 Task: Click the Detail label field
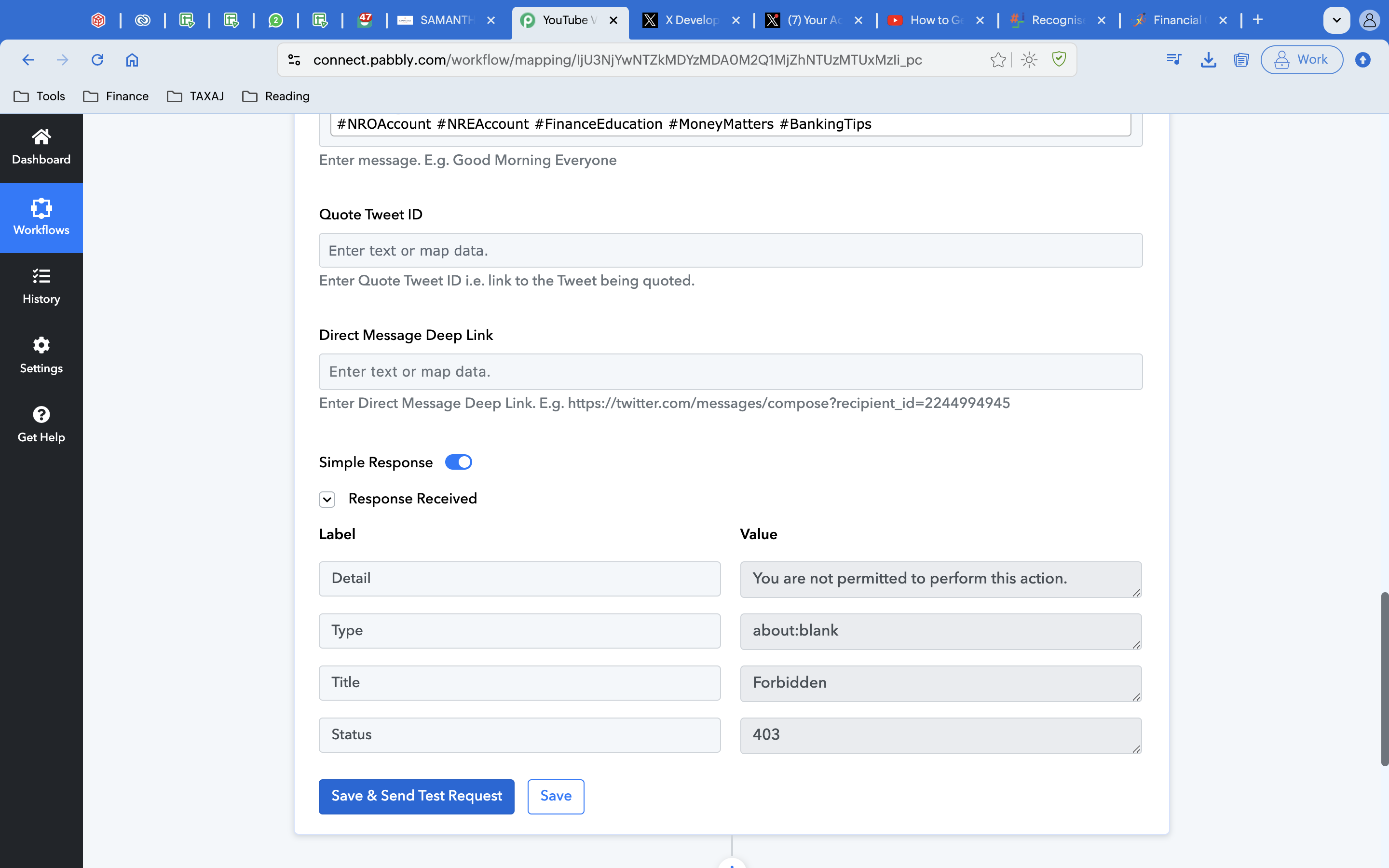(x=520, y=579)
